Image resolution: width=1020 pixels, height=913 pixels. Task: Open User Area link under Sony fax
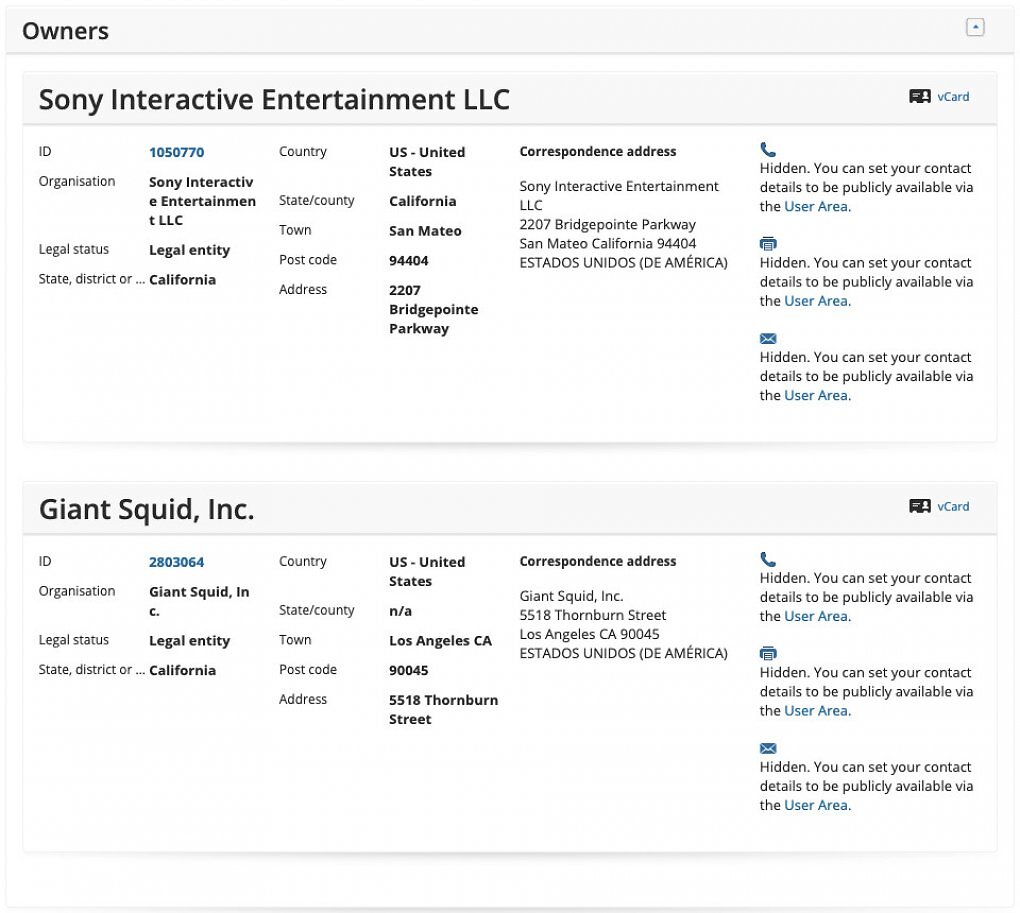point(817,301)
